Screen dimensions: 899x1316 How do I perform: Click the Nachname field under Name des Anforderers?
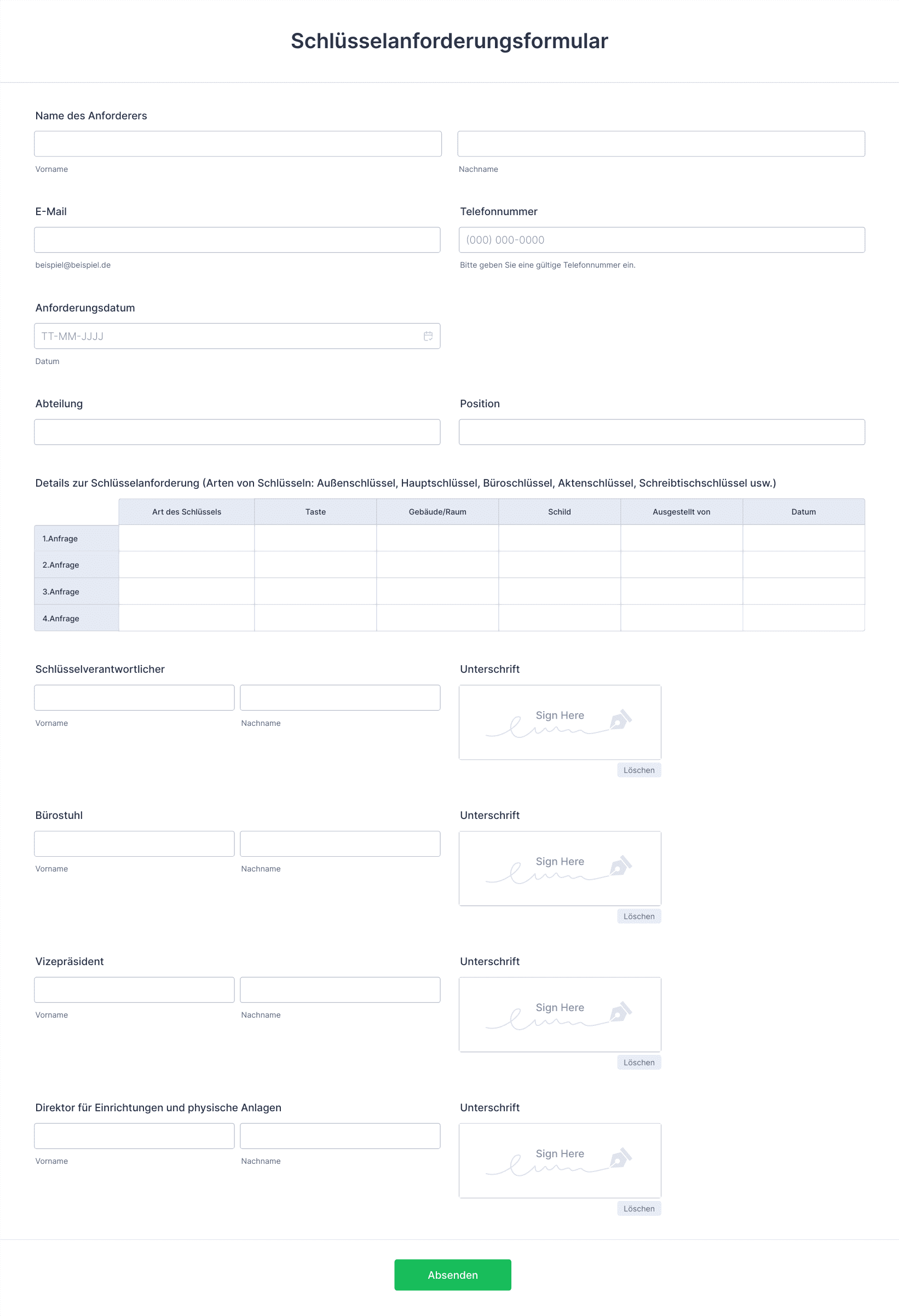tap(660, 144)
